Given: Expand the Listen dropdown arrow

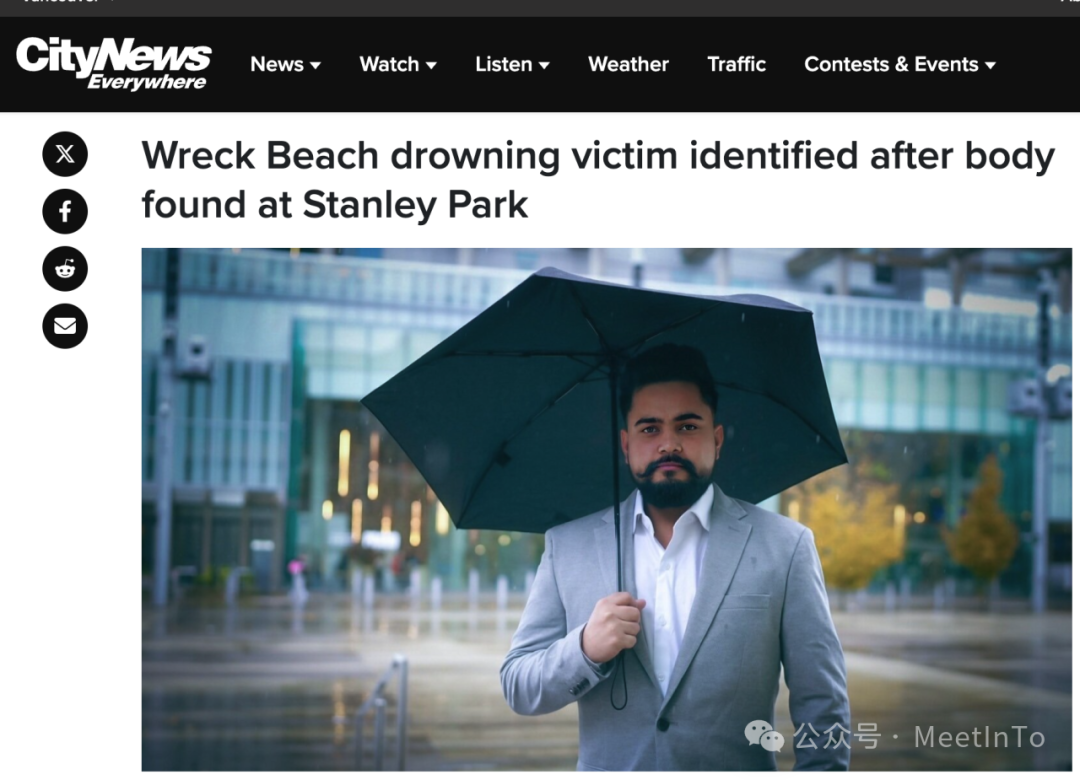Looking at the screenshot, I should [544, 65].
